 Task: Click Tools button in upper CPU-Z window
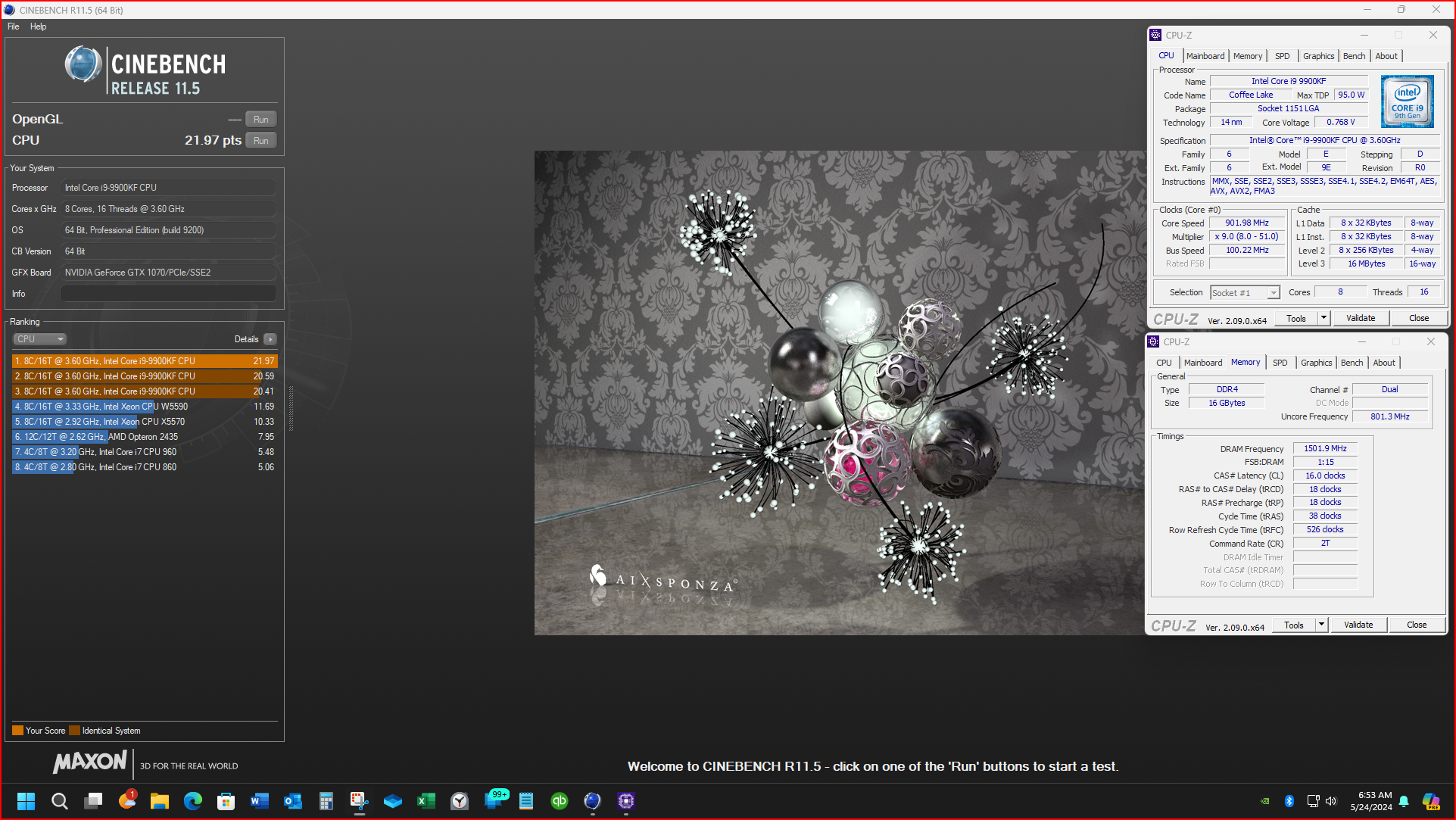[x=1296, y=319]
